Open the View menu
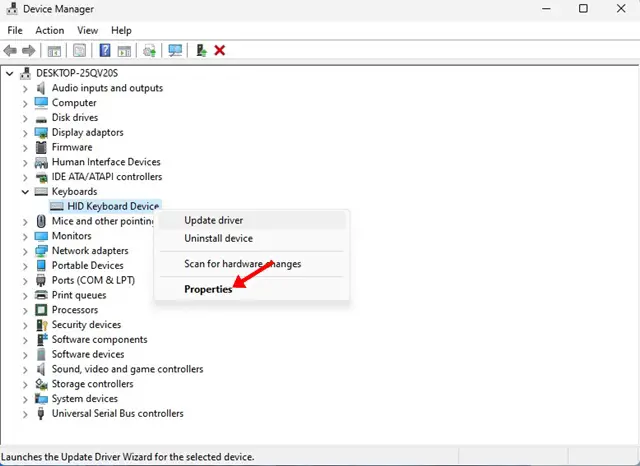The width and height of the screenshot is (640, 466). [x=87, y=31]
